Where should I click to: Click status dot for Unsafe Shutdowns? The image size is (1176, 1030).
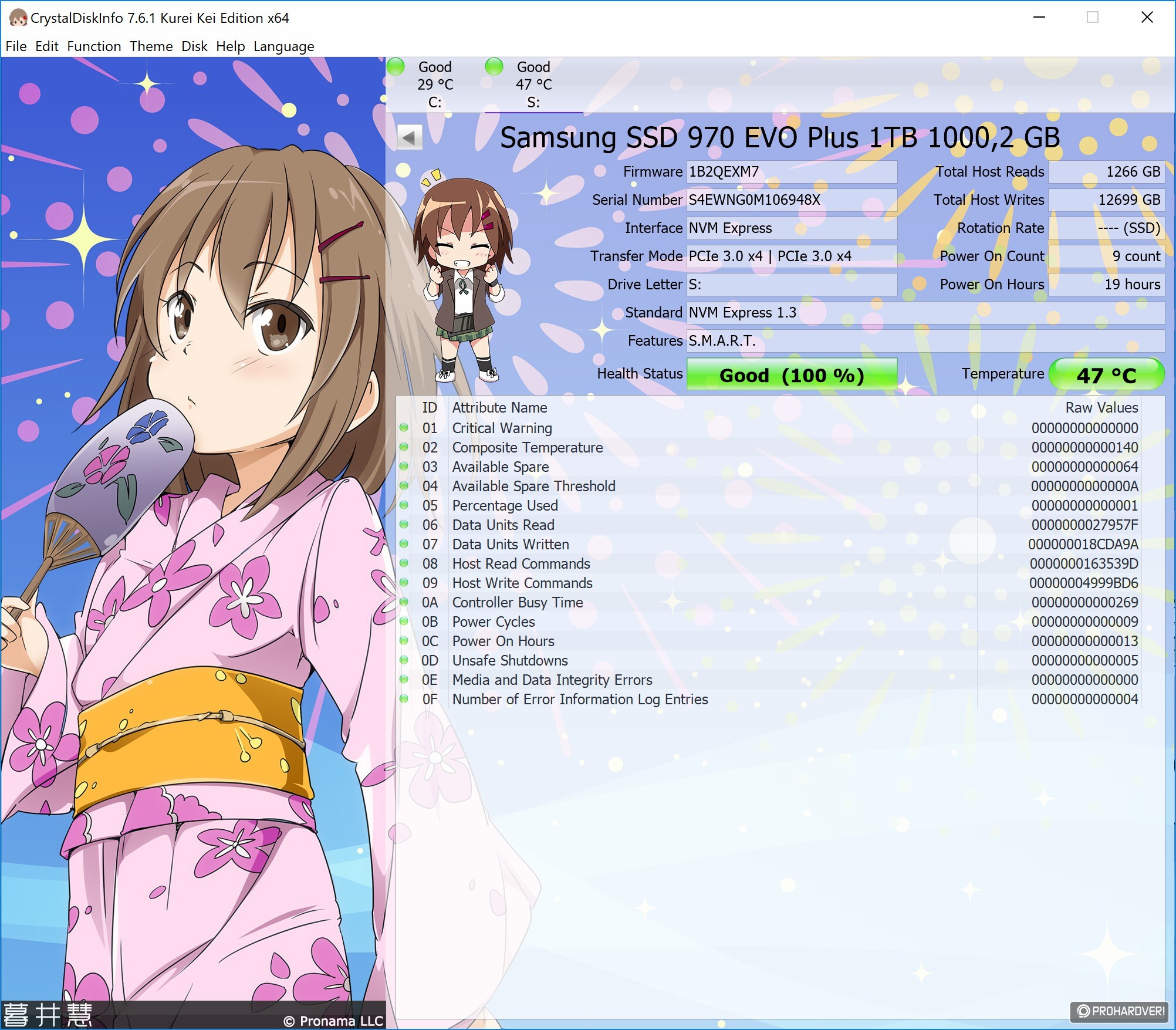click(x=404, y=660)
